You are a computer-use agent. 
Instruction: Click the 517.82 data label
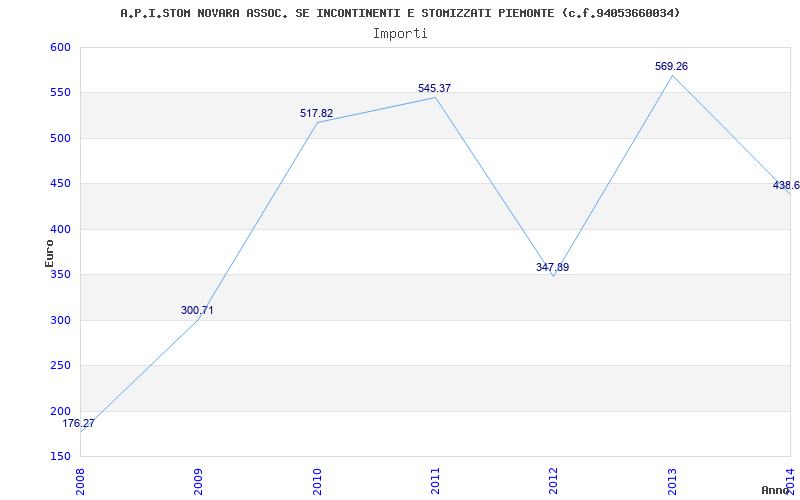click(x=316, y=113)
